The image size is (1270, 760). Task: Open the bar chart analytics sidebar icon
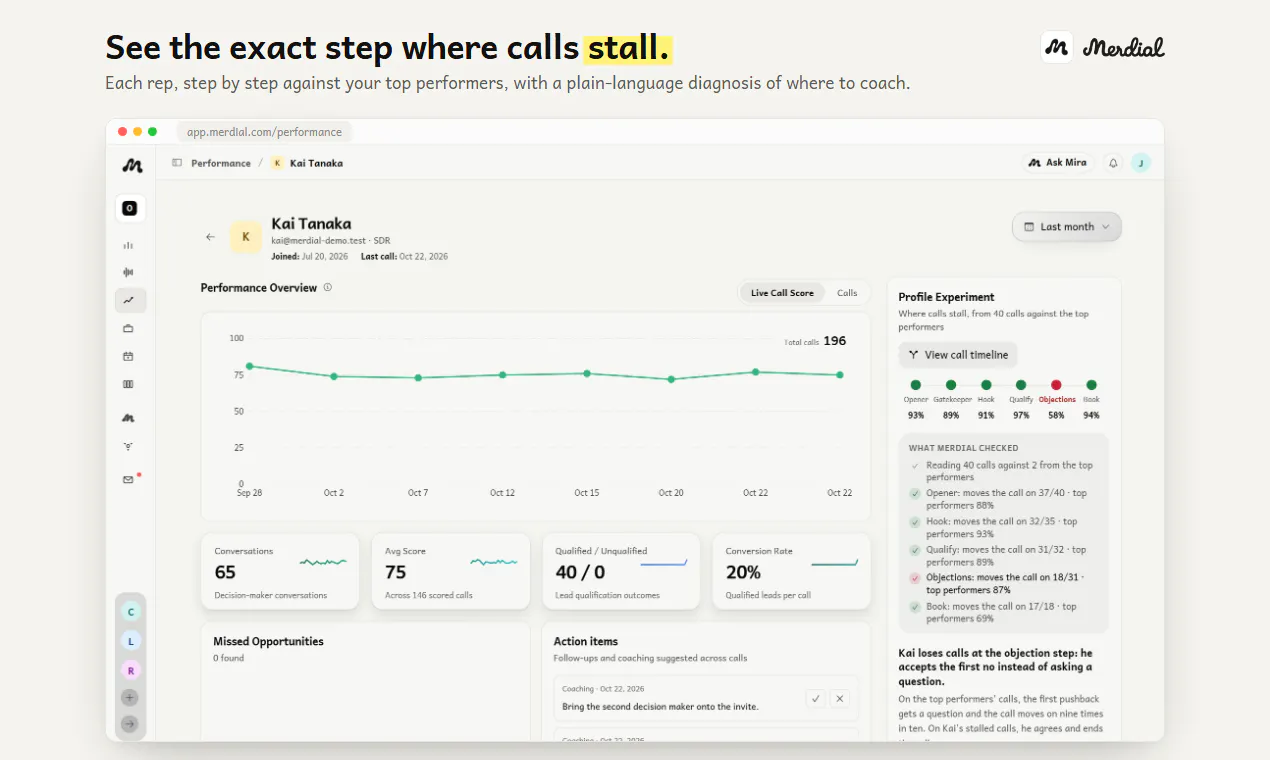coord(128,245)
